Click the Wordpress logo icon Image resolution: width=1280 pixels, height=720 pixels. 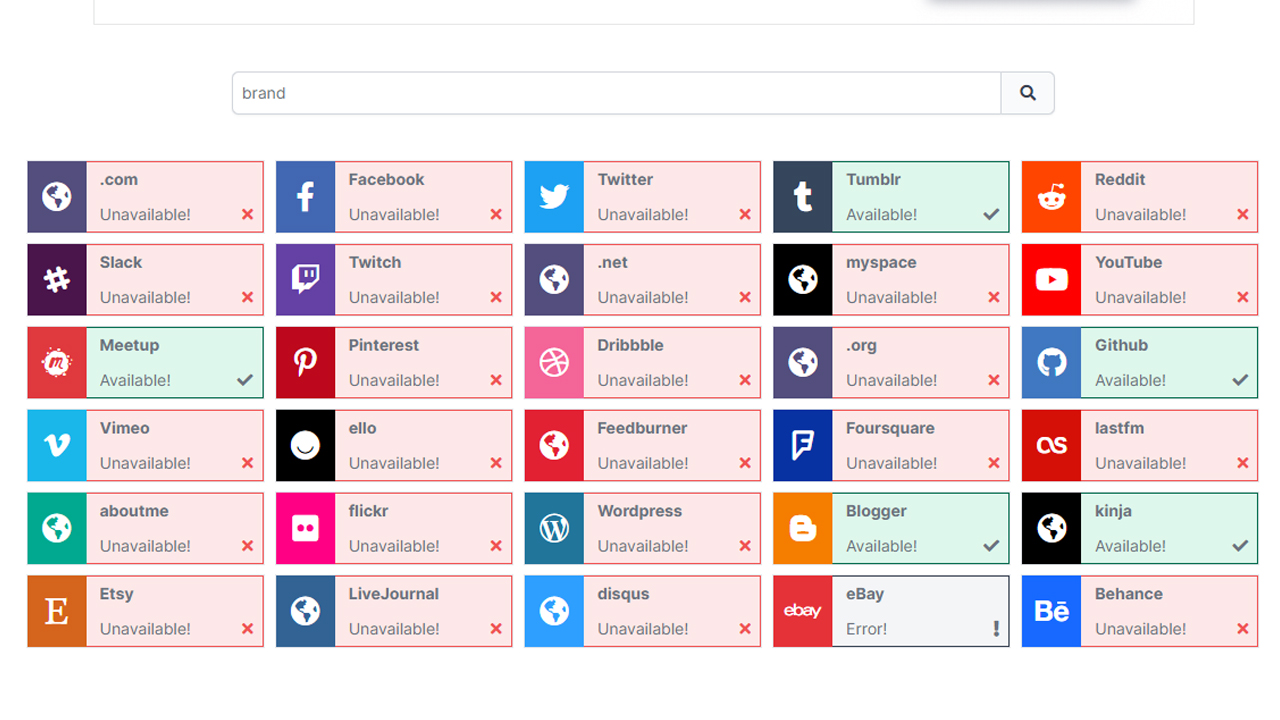554,529
